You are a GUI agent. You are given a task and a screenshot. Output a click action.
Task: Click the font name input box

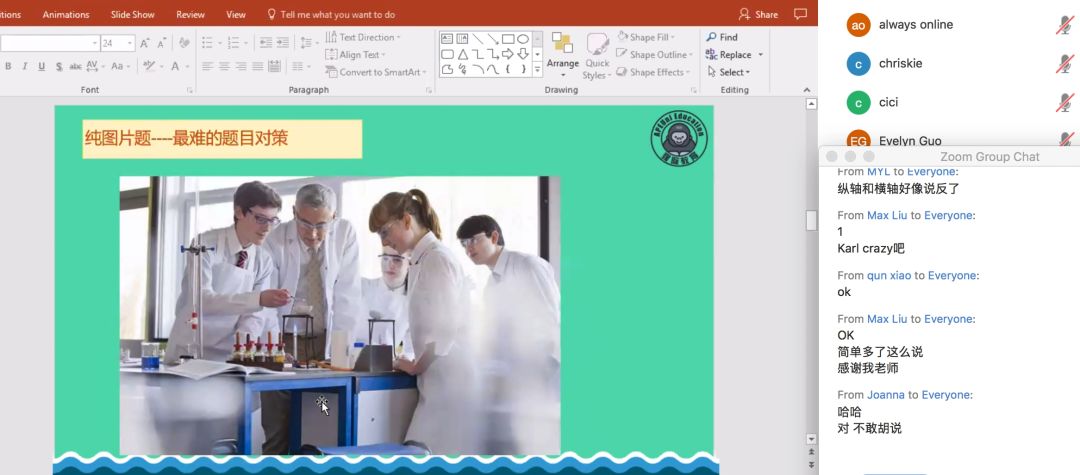tap(50, 43)
